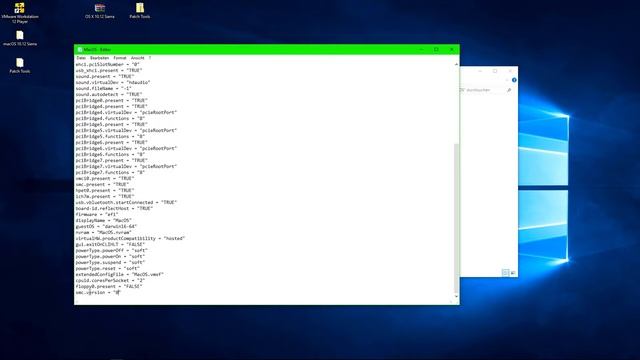Click the line 'pciBridge6.present = "TRUE"'
Image resolution: width=640 pixels, height=360 pixels.
[112, 142]
